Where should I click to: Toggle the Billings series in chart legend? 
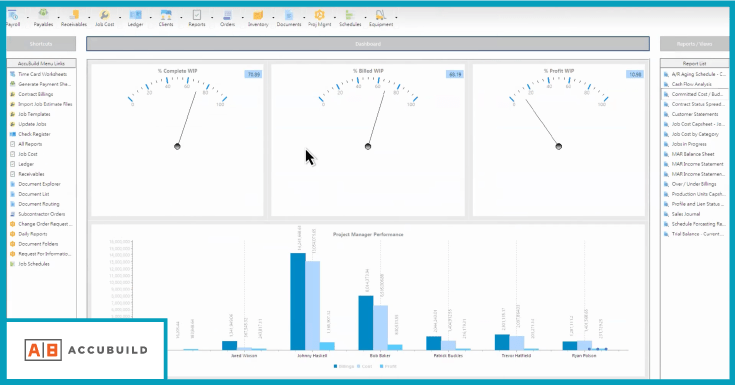(x=344, y=366)
